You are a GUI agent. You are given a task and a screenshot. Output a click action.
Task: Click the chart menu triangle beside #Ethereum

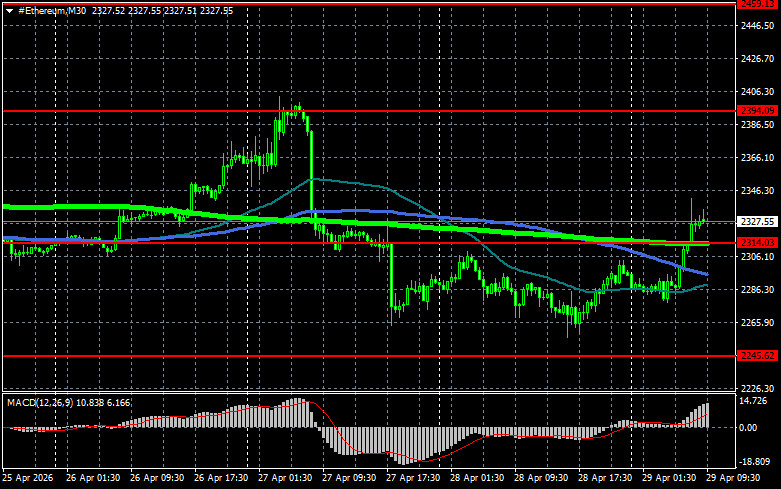[x=9, y=11]
